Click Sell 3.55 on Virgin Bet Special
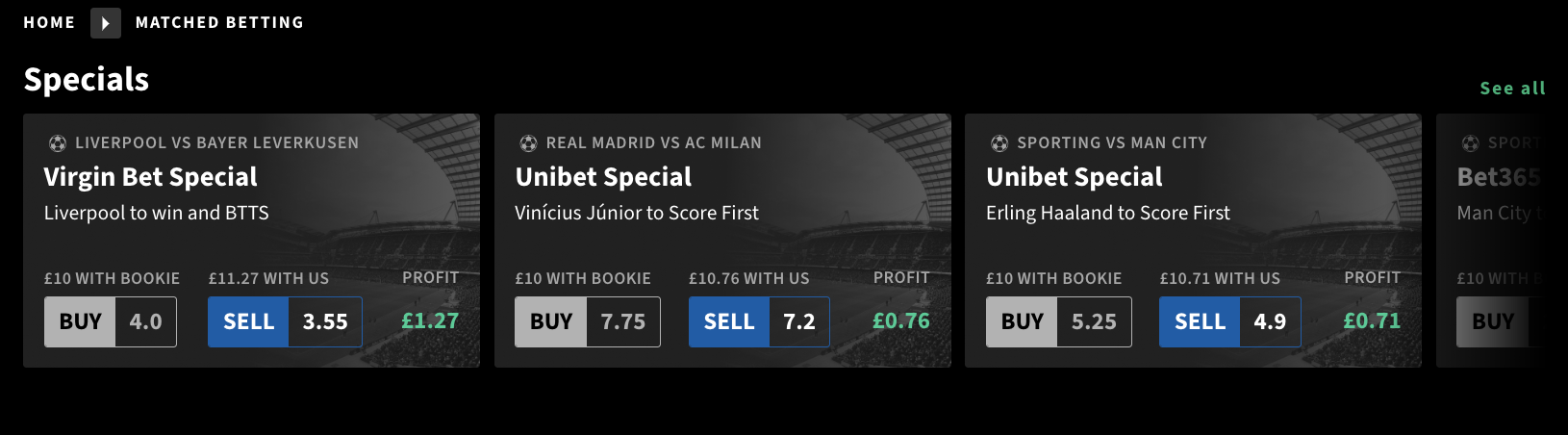 click(x=285, y=321)
